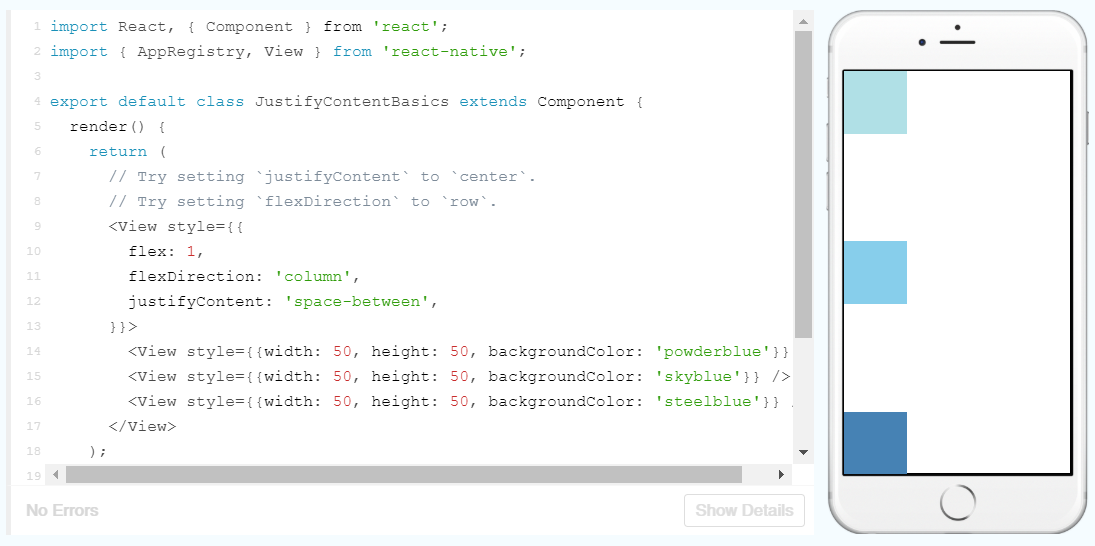Click the Show Details button

[744, 510]
